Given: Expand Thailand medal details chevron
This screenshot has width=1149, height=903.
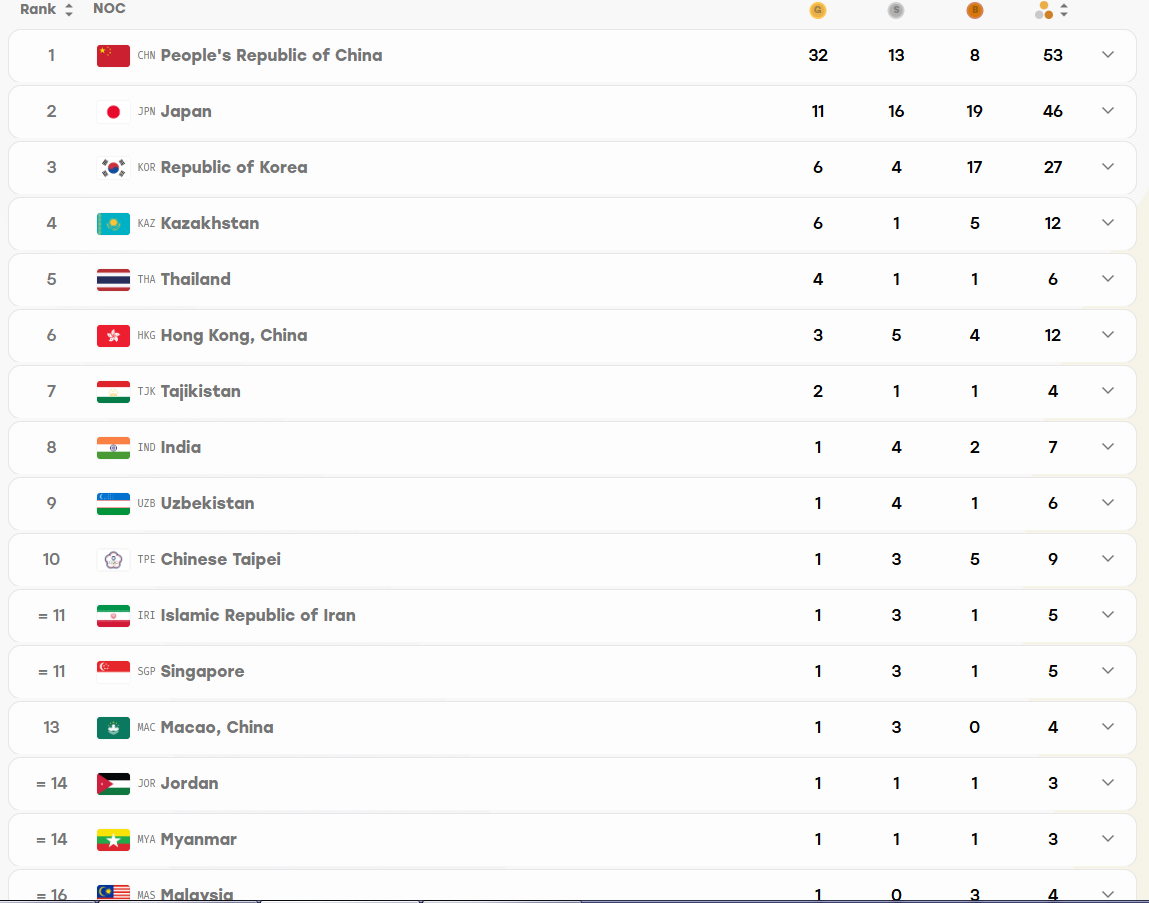Looking at the screenshot, I should click(x=1107, y=279).
